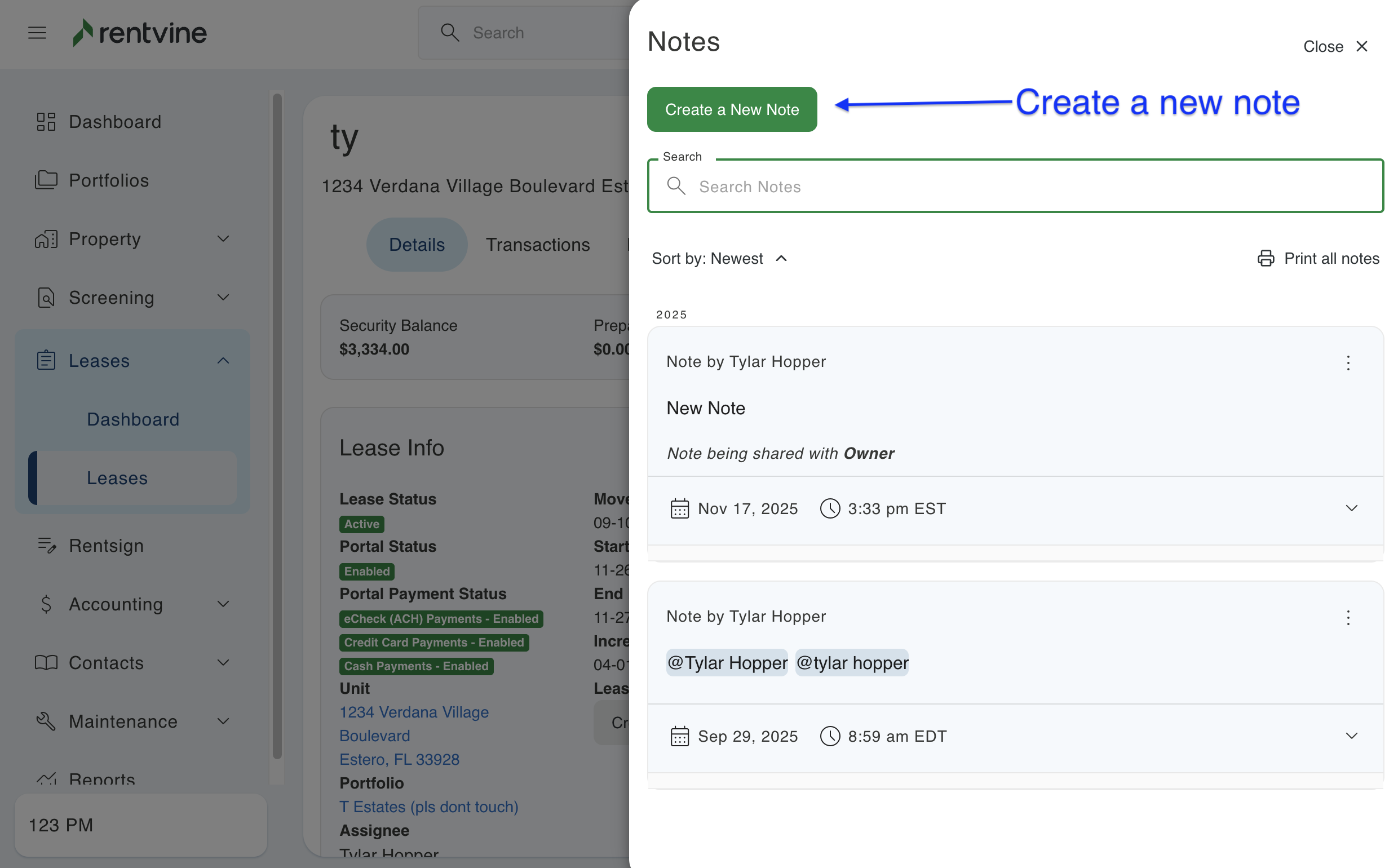Viewport: 1398px width, 868px height.
Task: Click the Rentsign signature icon
Action: [x=46, y=546]
